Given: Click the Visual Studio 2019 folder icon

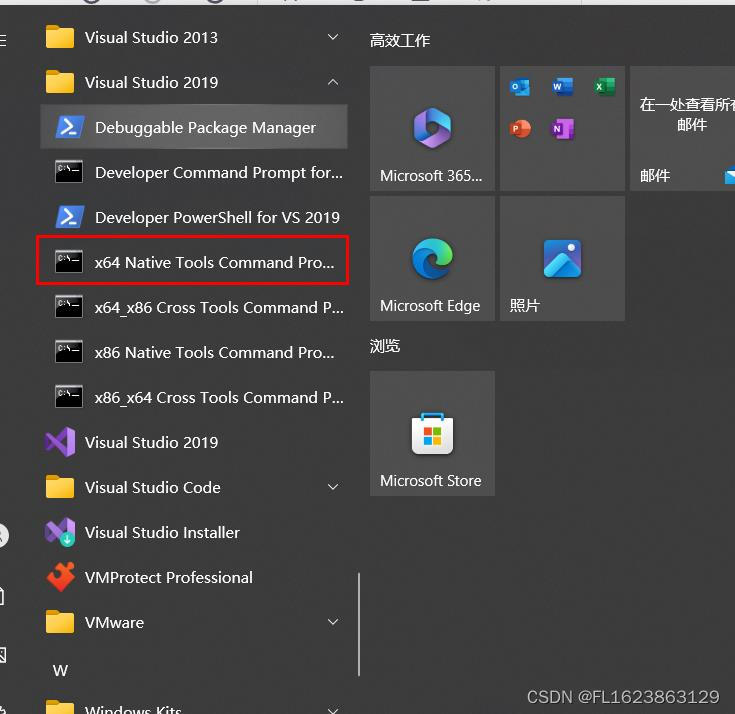Looking at the screenshot, I should (60, 82).
